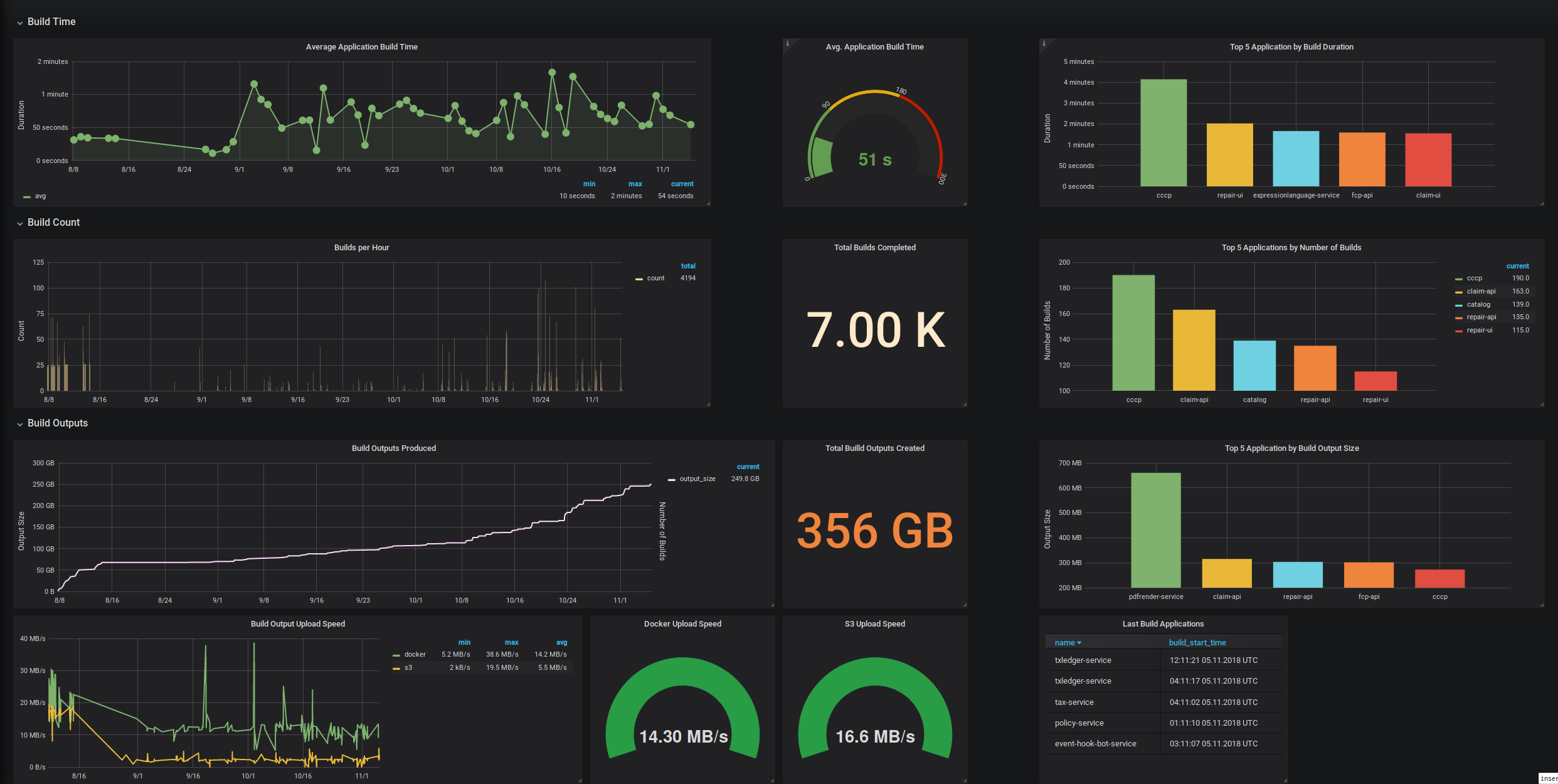The width and height of the screenshot is (1558, 784).
Task: Open Build Outputs Produced panel title menu
Action: pos(393,448)
